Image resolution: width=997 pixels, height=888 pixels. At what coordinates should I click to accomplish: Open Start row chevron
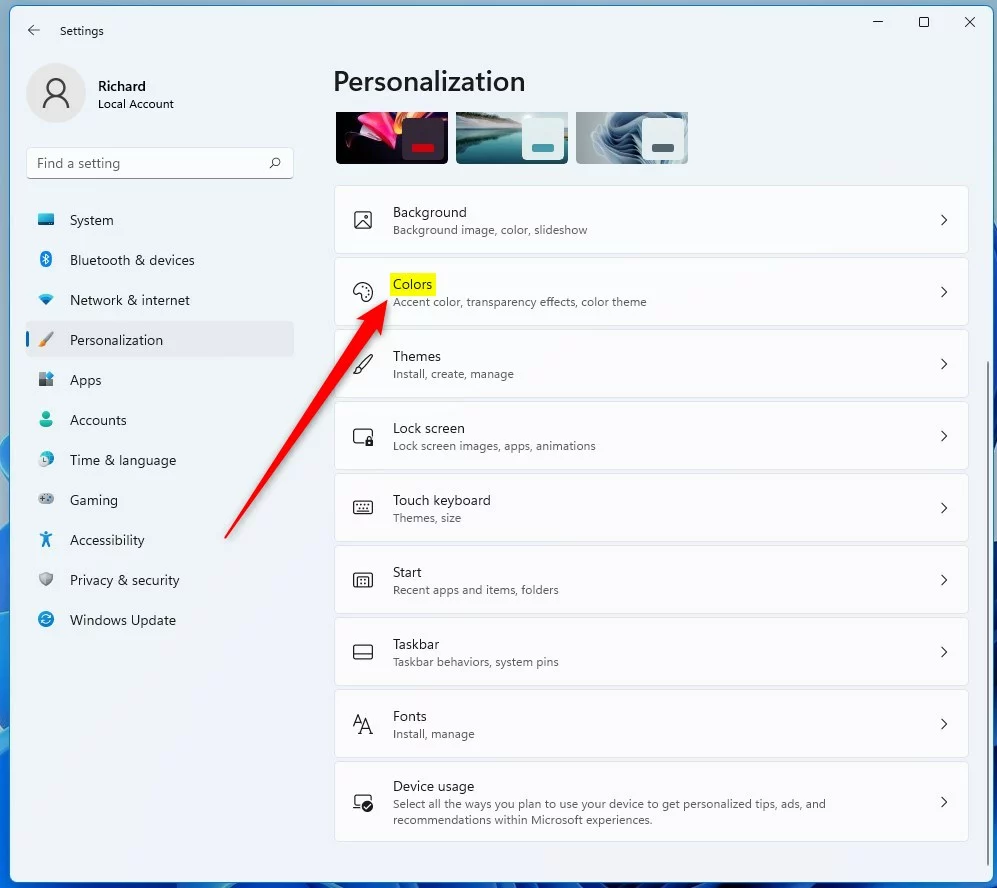pyautogui.click(x=944, y=580)
